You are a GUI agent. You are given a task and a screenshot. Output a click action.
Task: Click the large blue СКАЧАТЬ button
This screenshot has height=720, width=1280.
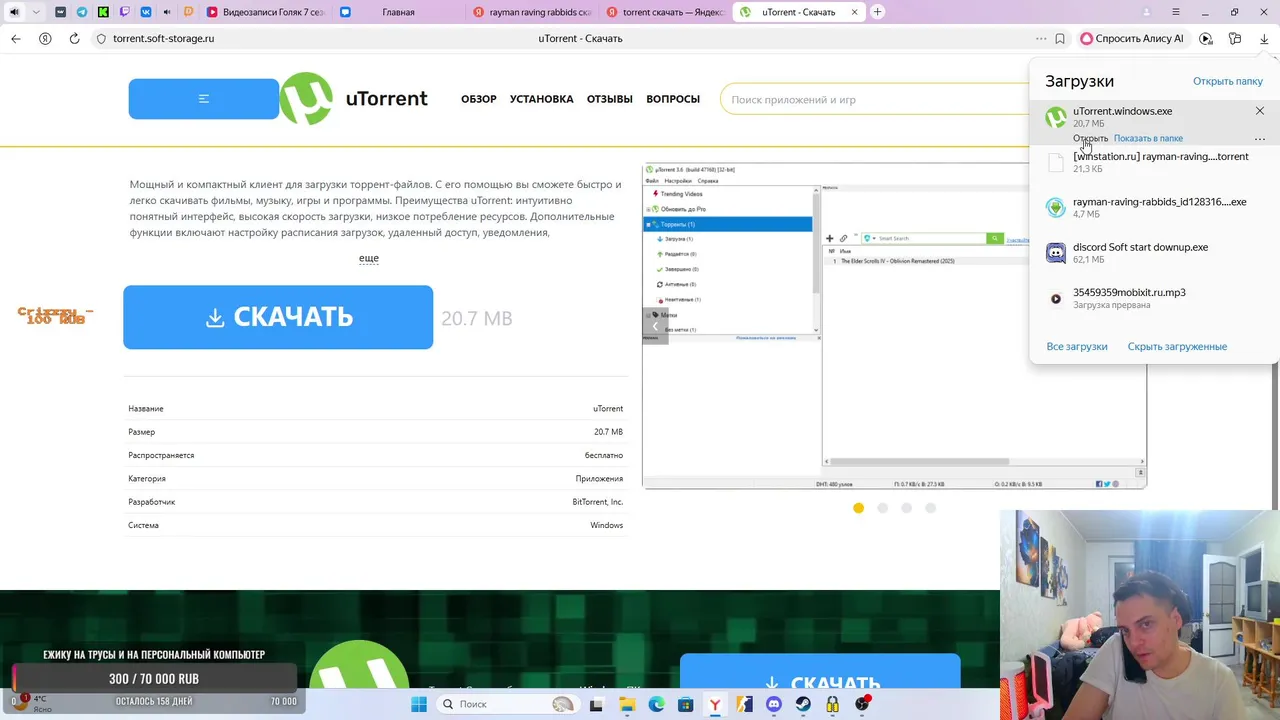[278, 317]
